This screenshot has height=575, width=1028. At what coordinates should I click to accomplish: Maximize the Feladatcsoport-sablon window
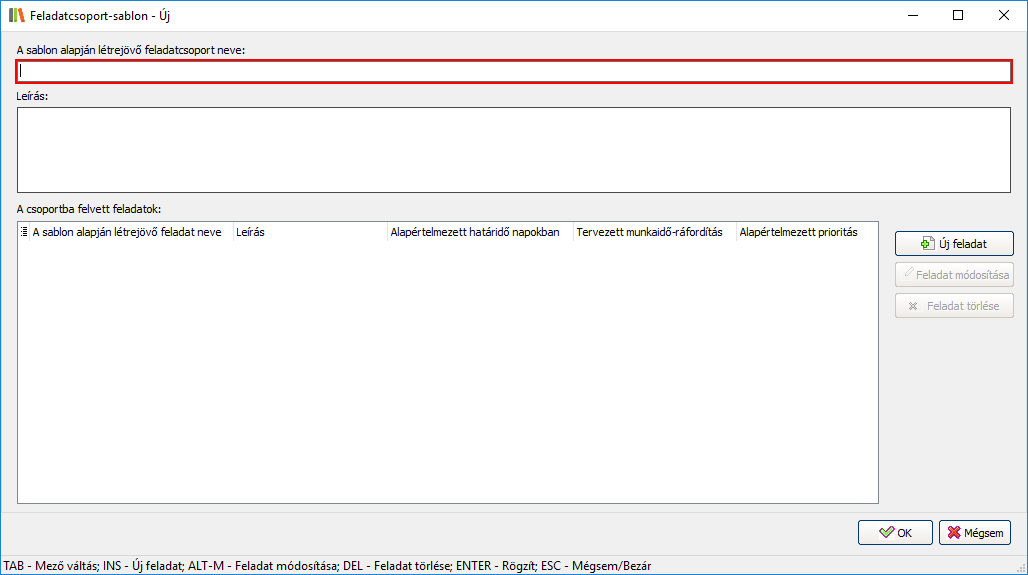click(958, 15)
